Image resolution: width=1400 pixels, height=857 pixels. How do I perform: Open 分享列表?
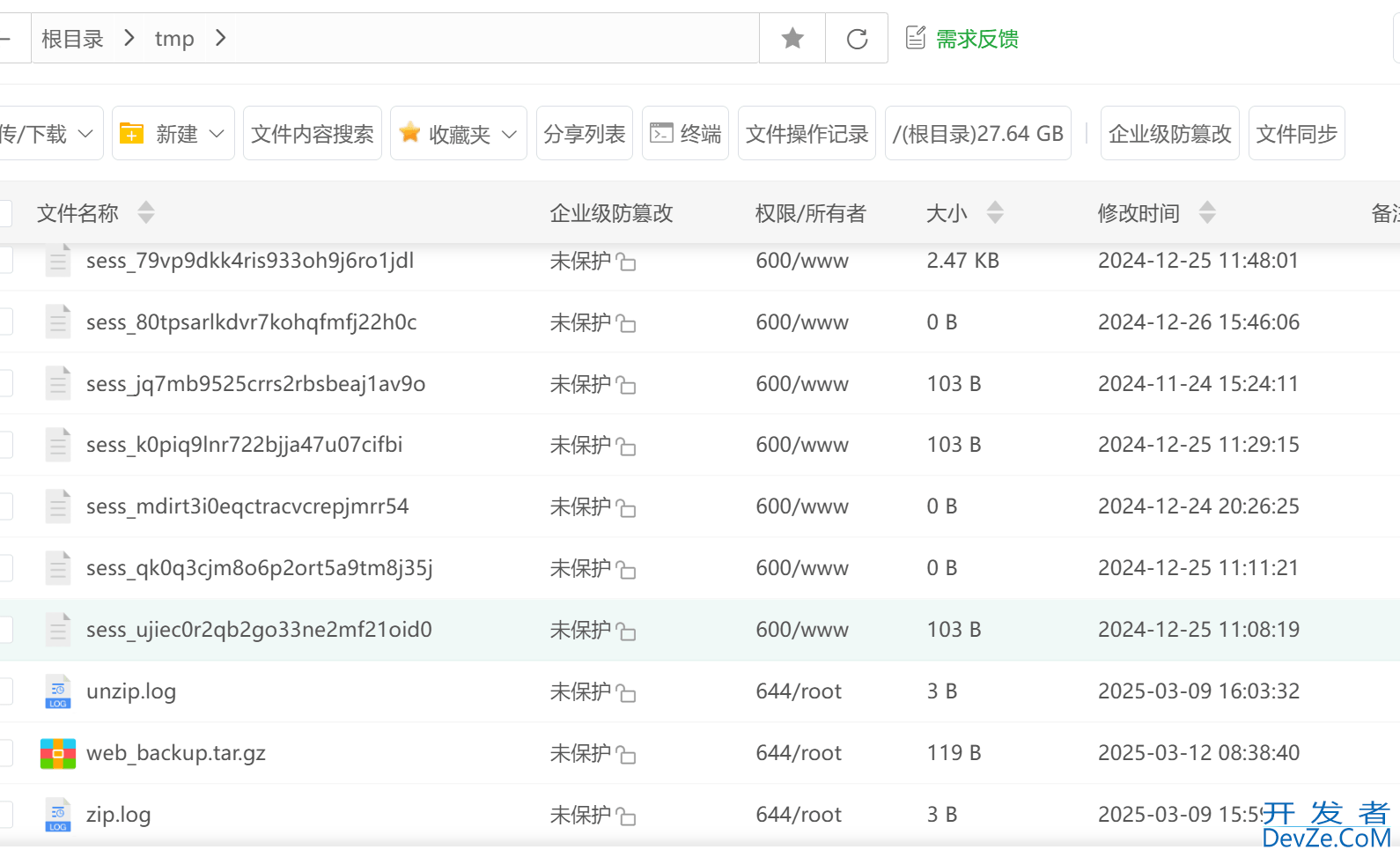585,133
